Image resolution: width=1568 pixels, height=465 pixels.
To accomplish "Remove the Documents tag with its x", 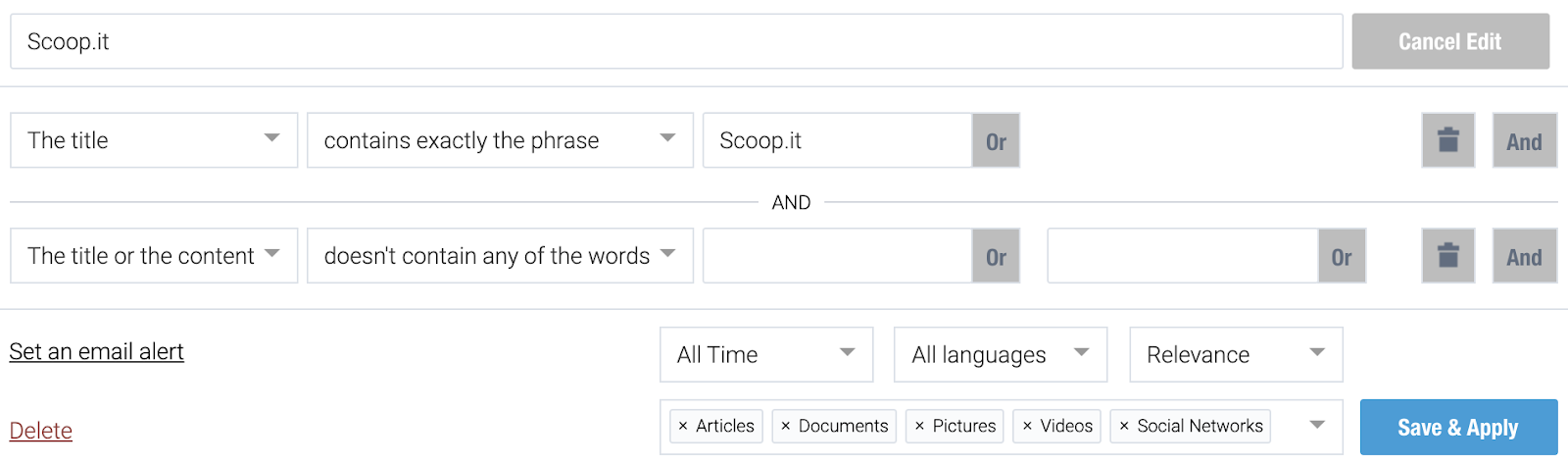I will (x=785, y=426).
